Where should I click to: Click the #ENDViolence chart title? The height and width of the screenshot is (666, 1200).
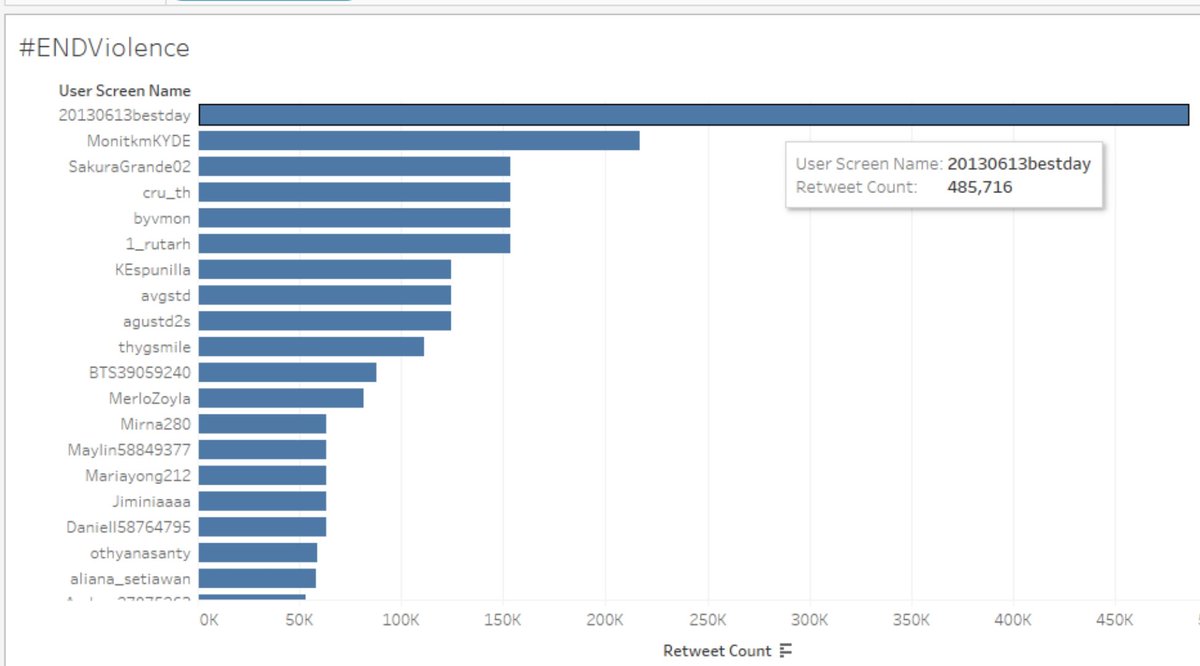coord(104,48)
